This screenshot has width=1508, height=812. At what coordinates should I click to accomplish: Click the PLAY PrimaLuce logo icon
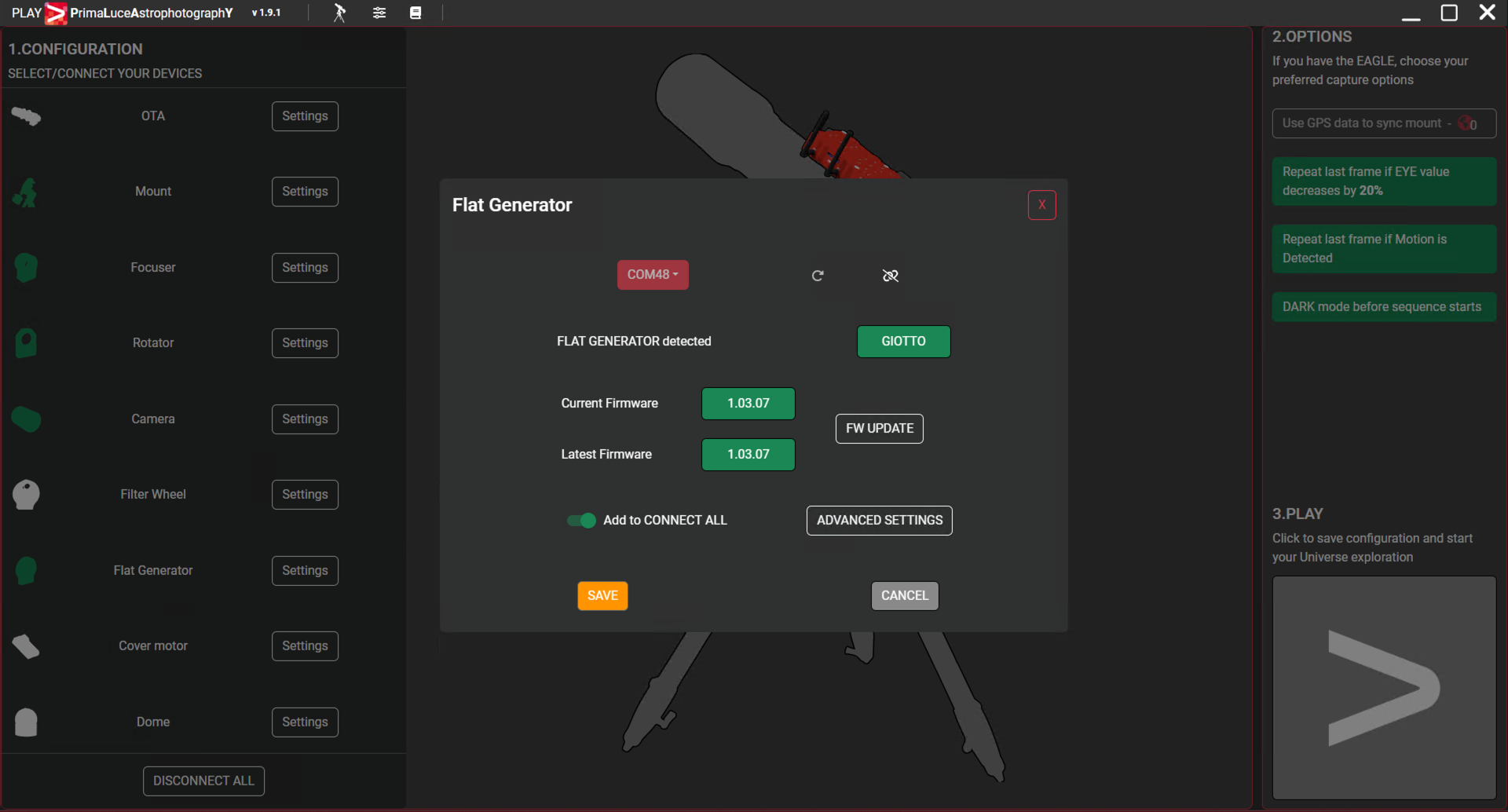[56, 13]
